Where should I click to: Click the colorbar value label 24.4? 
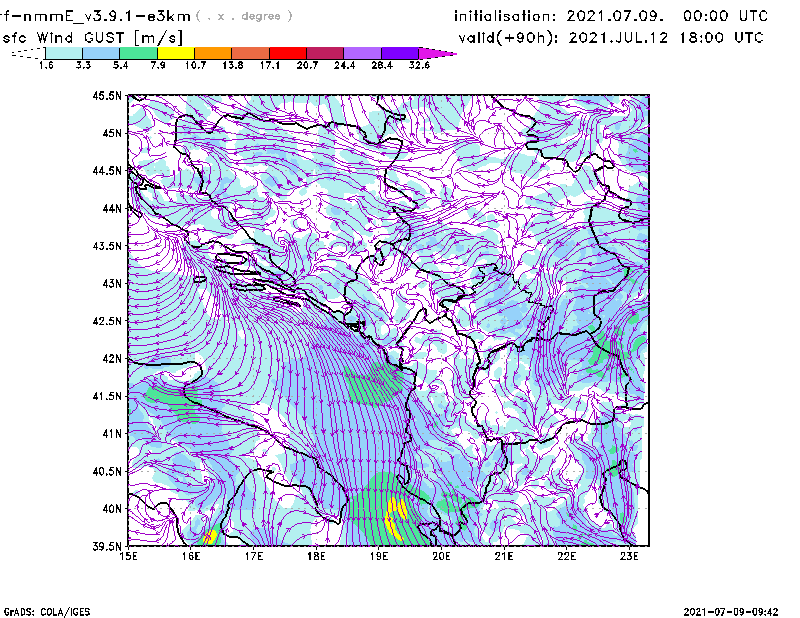click(x=344, y=65)
